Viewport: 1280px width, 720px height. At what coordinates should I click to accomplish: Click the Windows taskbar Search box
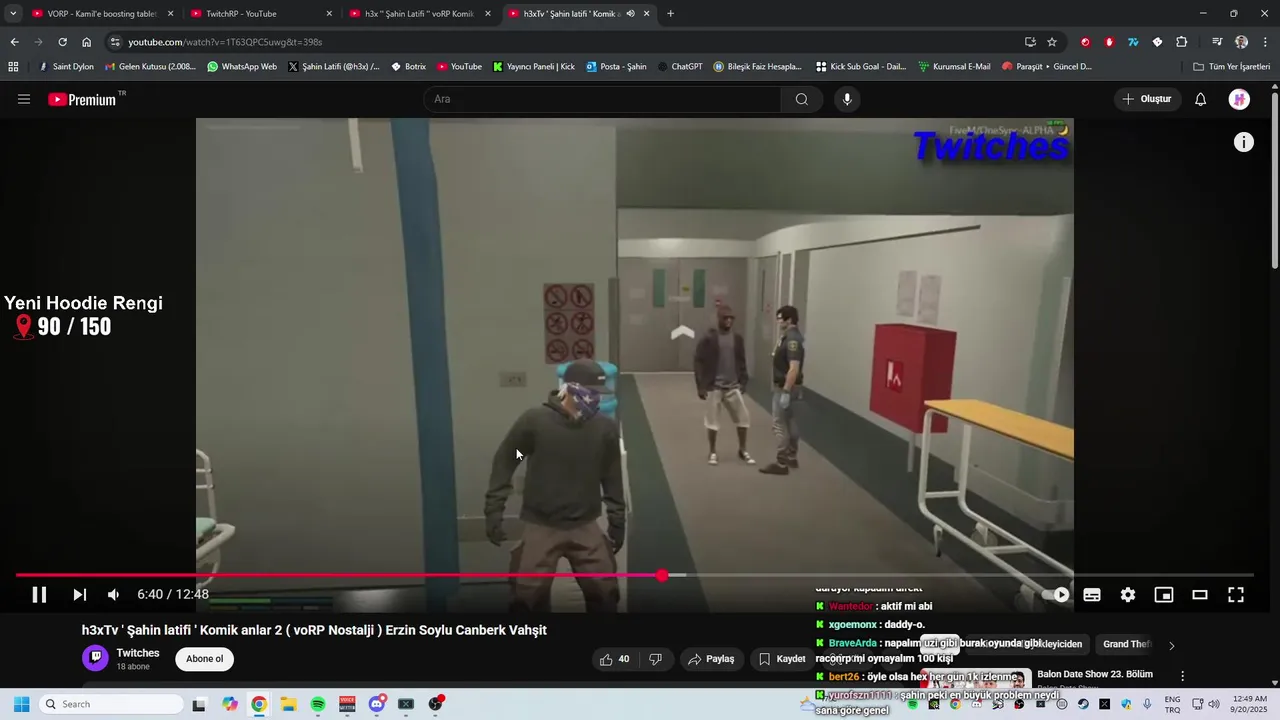pos(112,704)
